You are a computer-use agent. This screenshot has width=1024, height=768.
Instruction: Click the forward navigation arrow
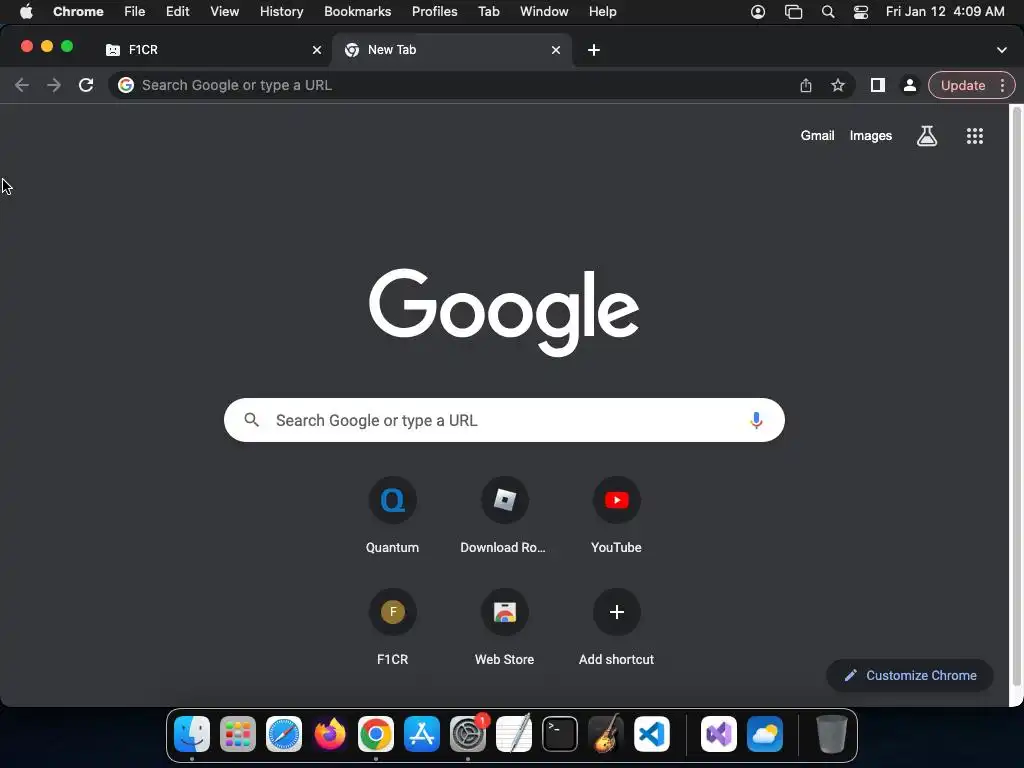tap(54, 85)
